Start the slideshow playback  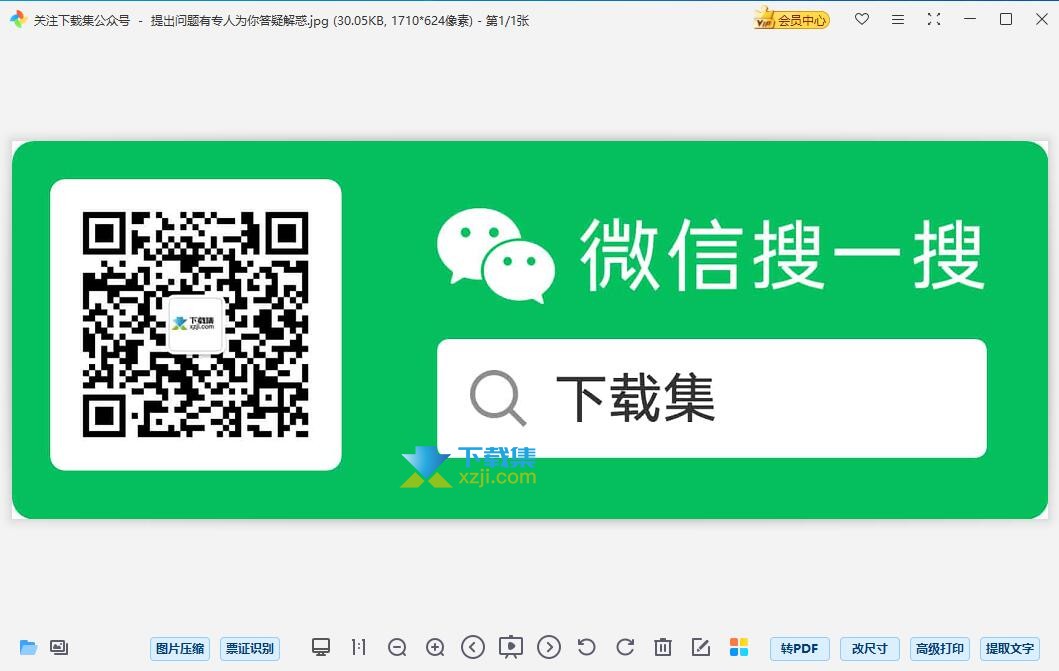pos(511,648)
